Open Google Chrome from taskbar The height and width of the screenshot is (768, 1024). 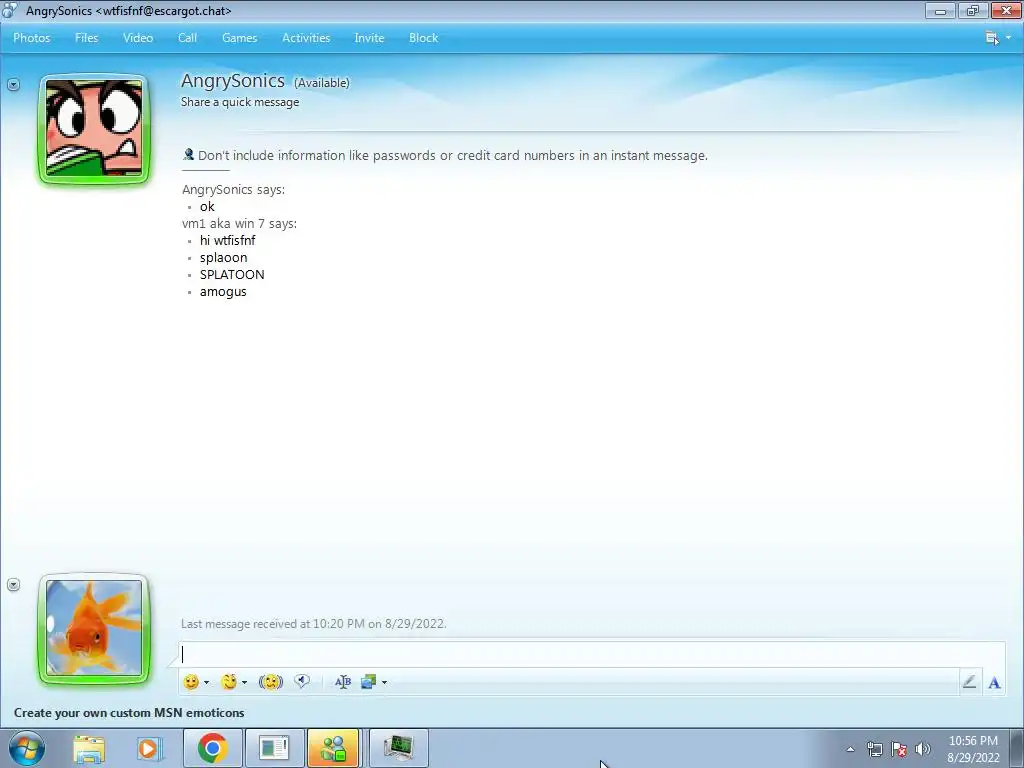tap(212, 748)
